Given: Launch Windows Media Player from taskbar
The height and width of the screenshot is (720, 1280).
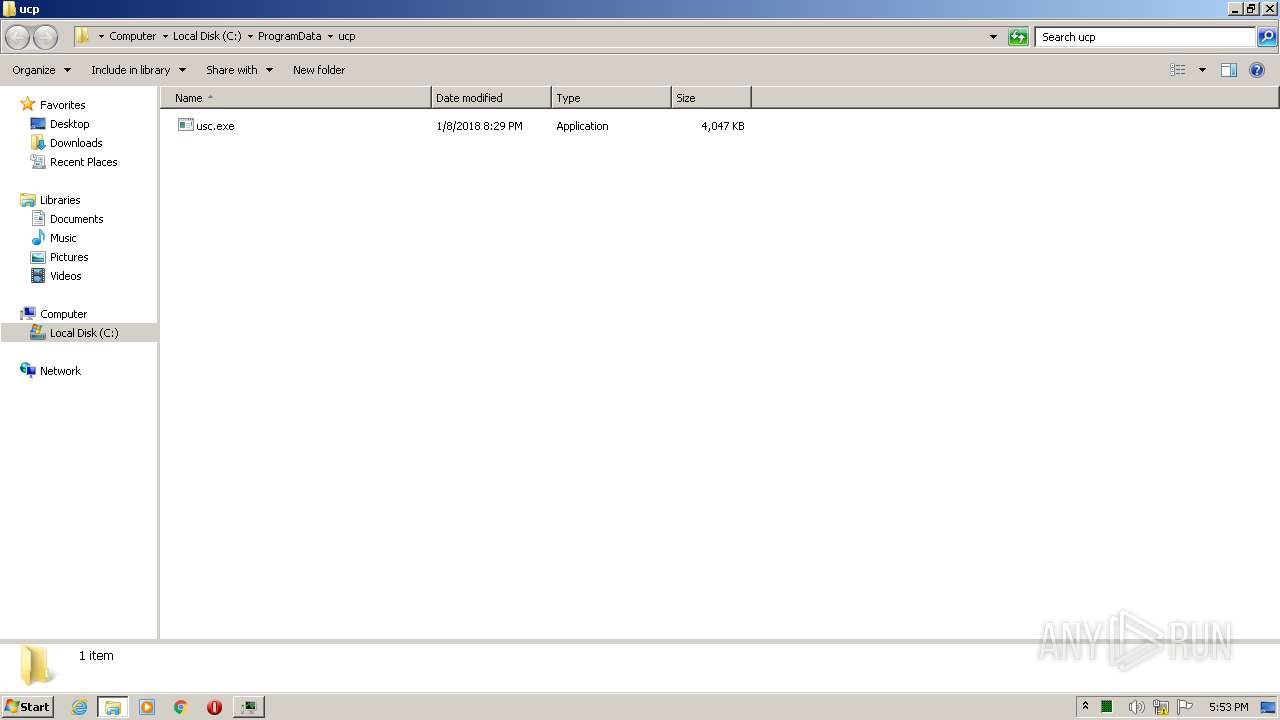Looking at the screenshot, I should click(x=147, y=707).
